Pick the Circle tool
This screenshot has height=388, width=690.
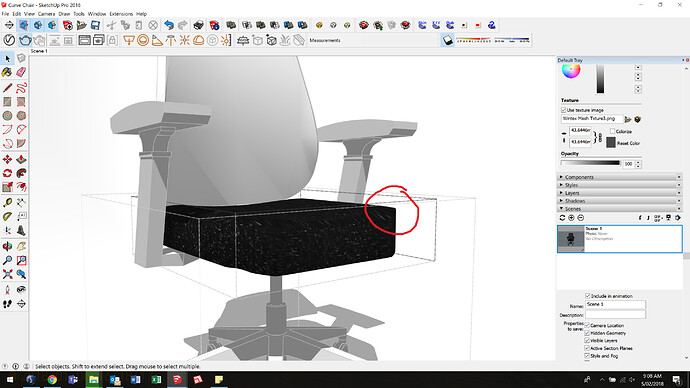[7, 115]
